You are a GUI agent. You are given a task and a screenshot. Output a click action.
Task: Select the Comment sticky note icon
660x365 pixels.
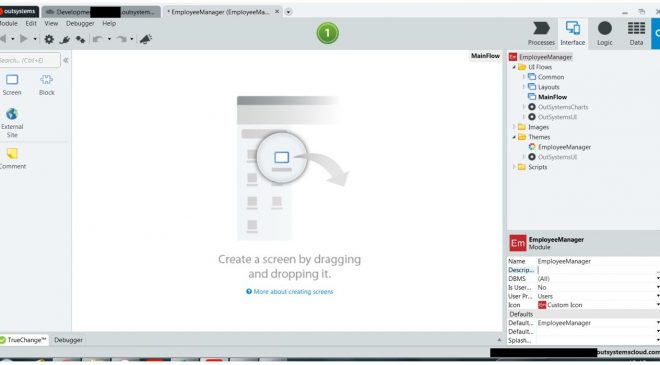(x=12, y=154)
